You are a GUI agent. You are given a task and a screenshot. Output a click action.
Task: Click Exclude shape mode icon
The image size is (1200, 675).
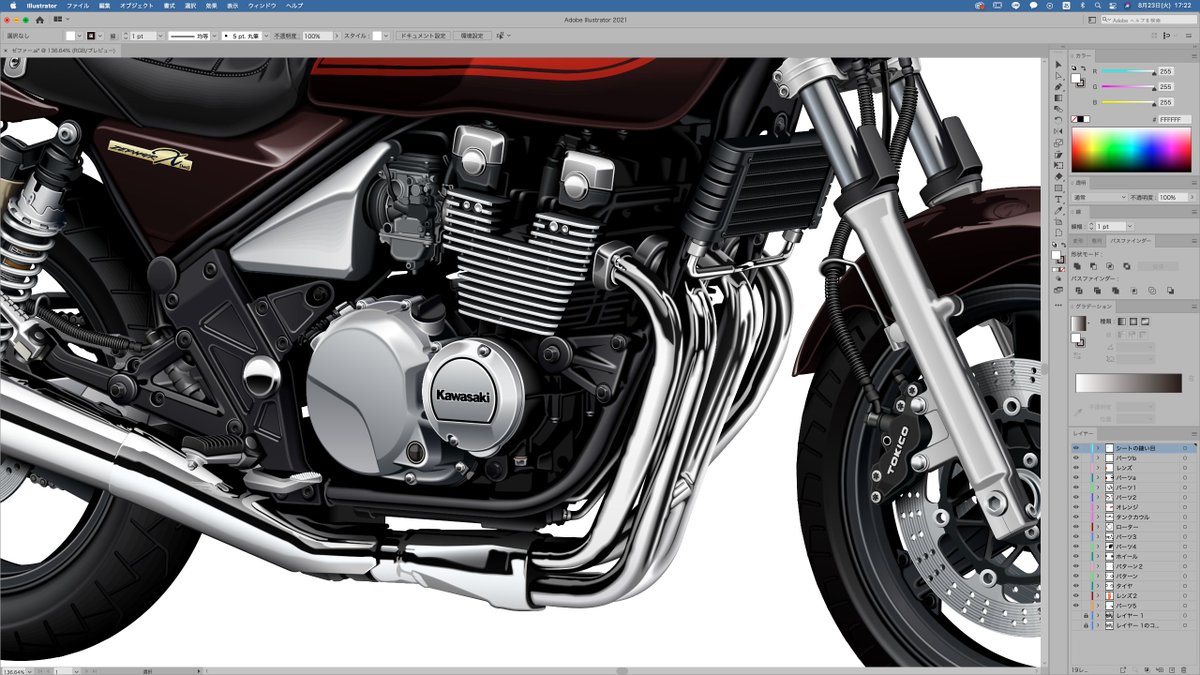point(1127,266)
